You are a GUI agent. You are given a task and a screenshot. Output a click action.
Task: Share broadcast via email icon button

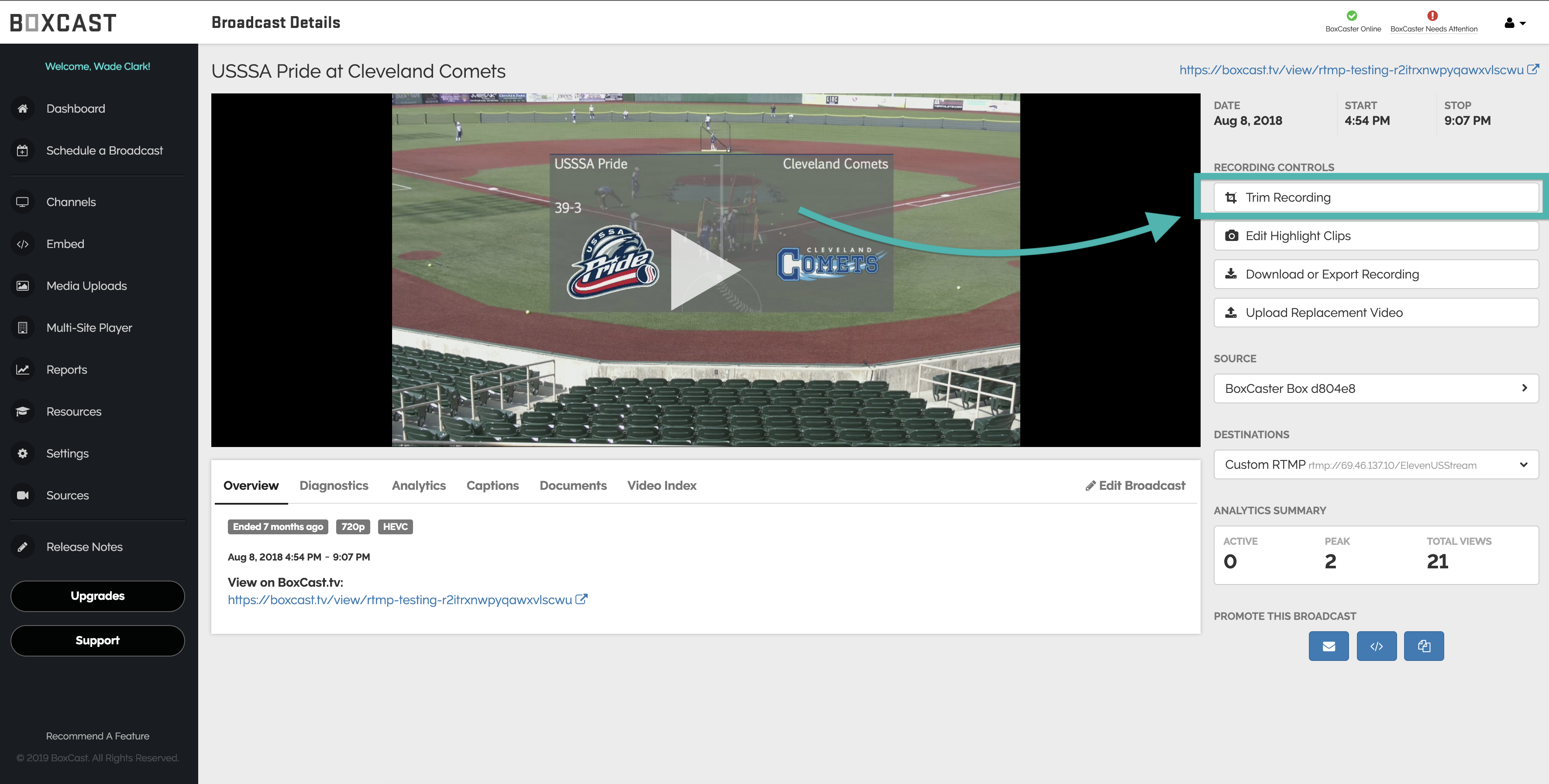tap(1329, 646)
